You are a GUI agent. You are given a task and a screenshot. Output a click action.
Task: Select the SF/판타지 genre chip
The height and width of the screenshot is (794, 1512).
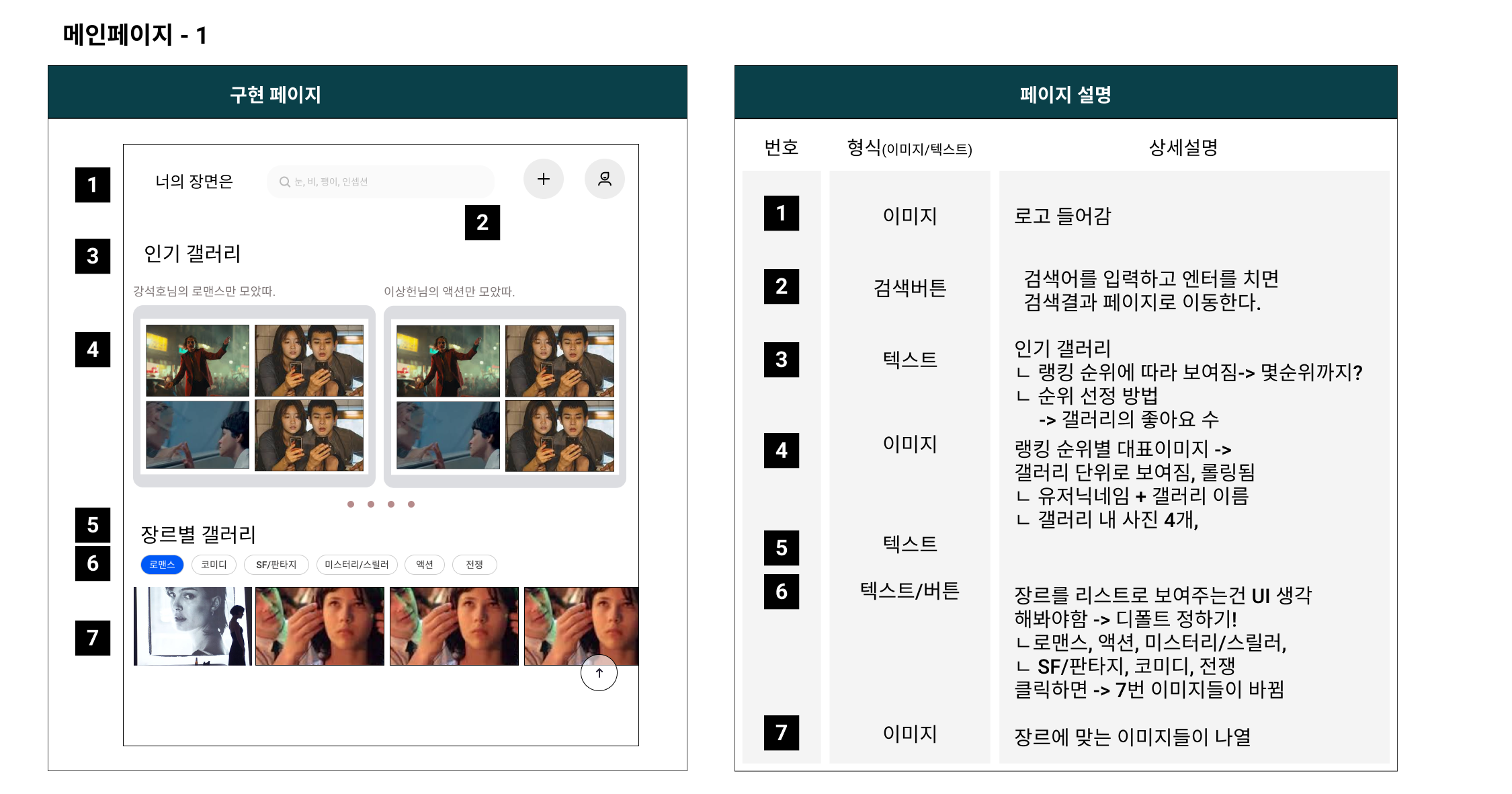click(276, 565)
